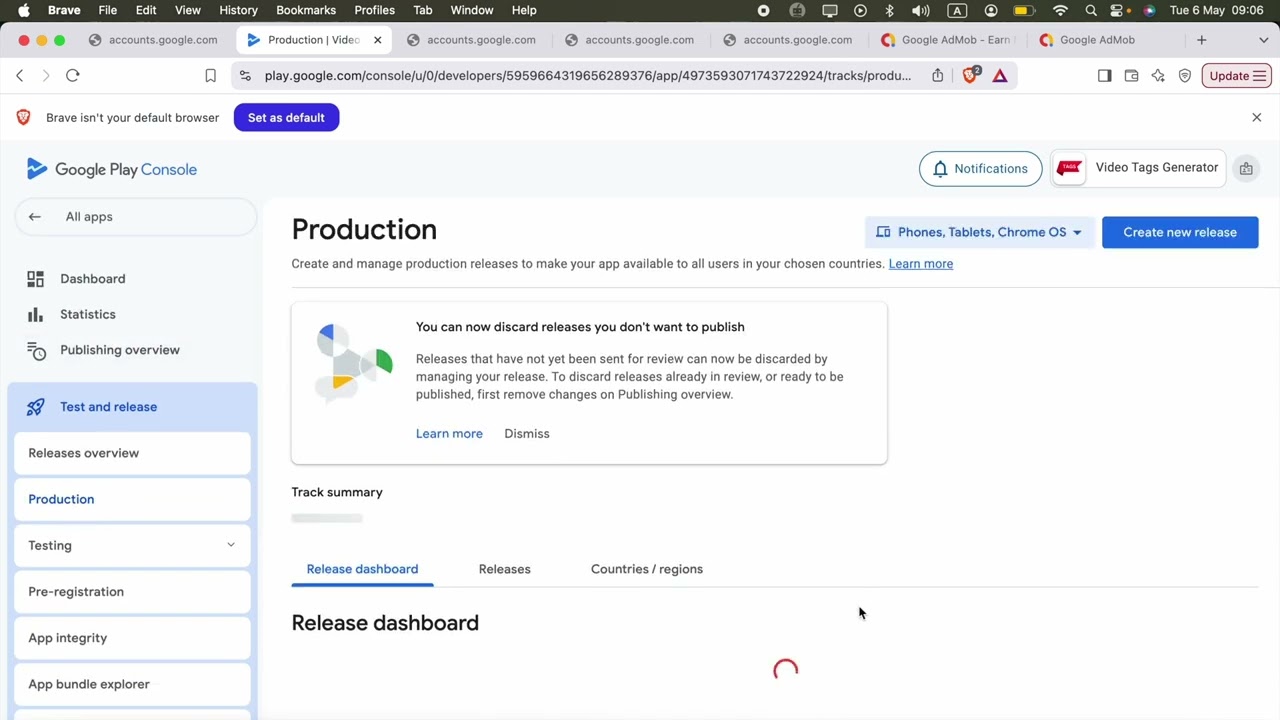
Task: Expand the Testing section chevron
Action: click(x=231, y=545)
